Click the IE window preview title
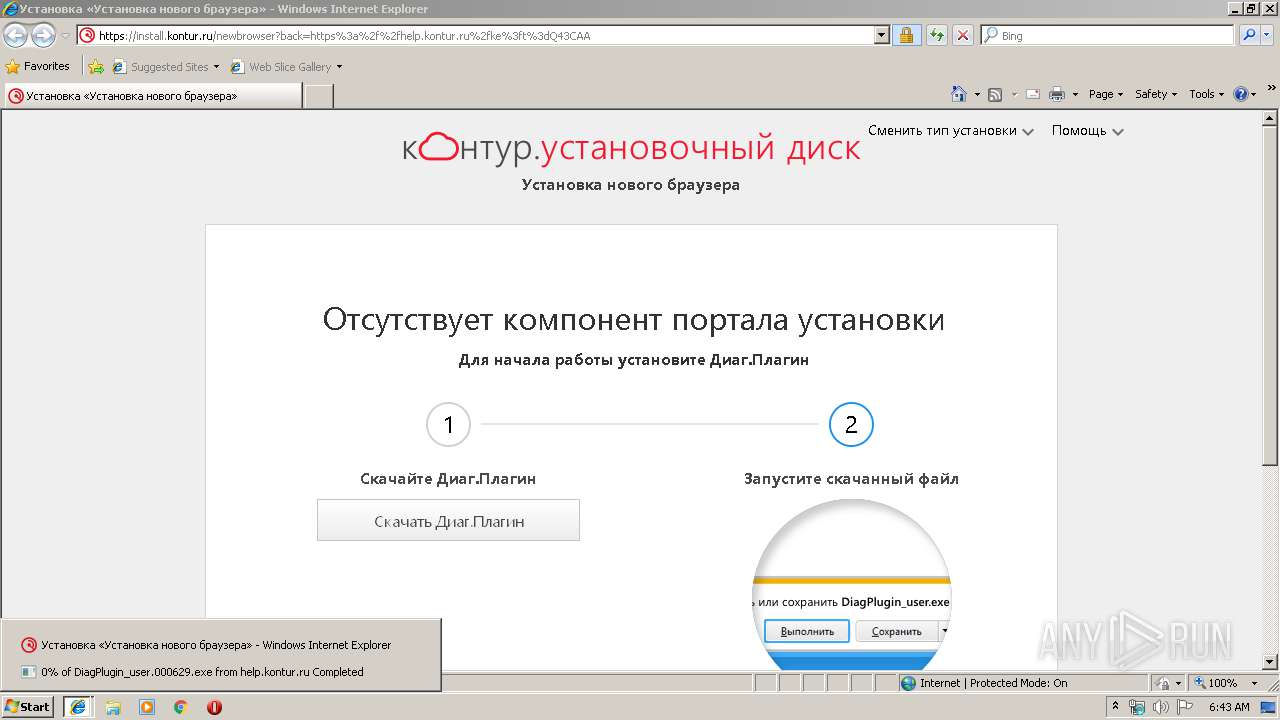The width and height of the screenshot is (1280, 720). (216, 645)
